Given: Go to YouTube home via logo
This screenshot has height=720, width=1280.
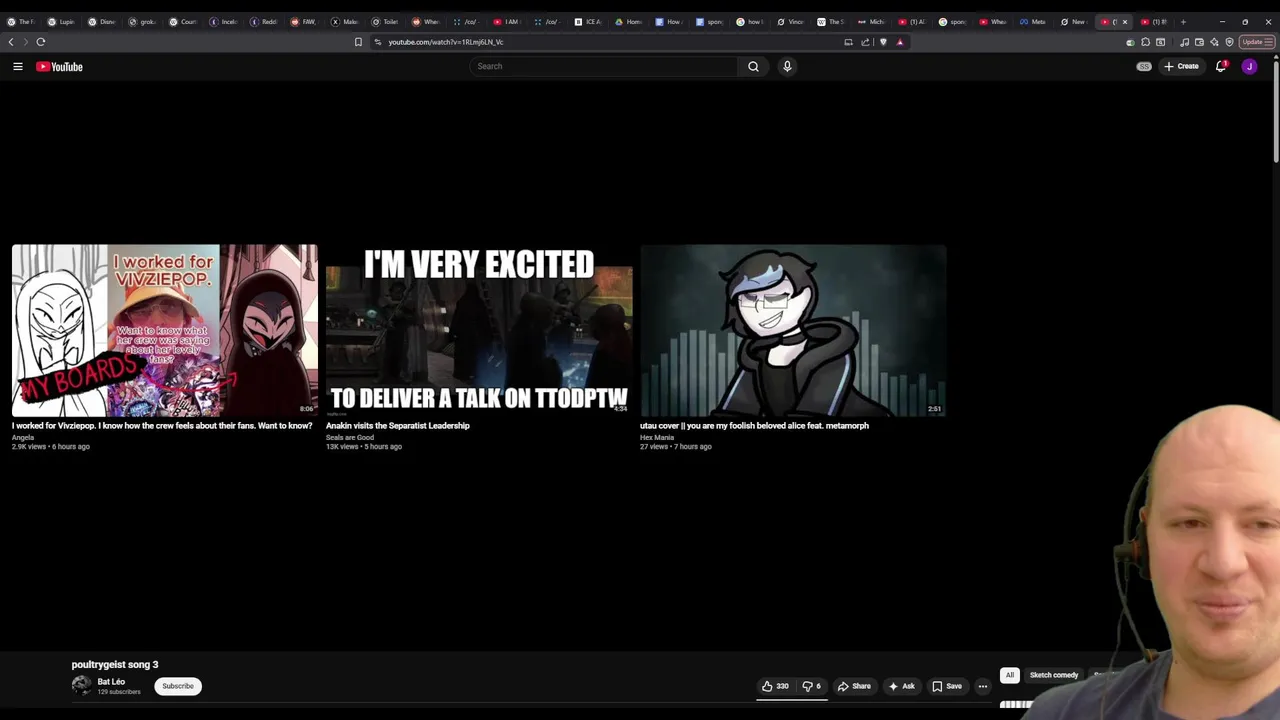Looking at the screenshot, I should (x=59, y=67).
